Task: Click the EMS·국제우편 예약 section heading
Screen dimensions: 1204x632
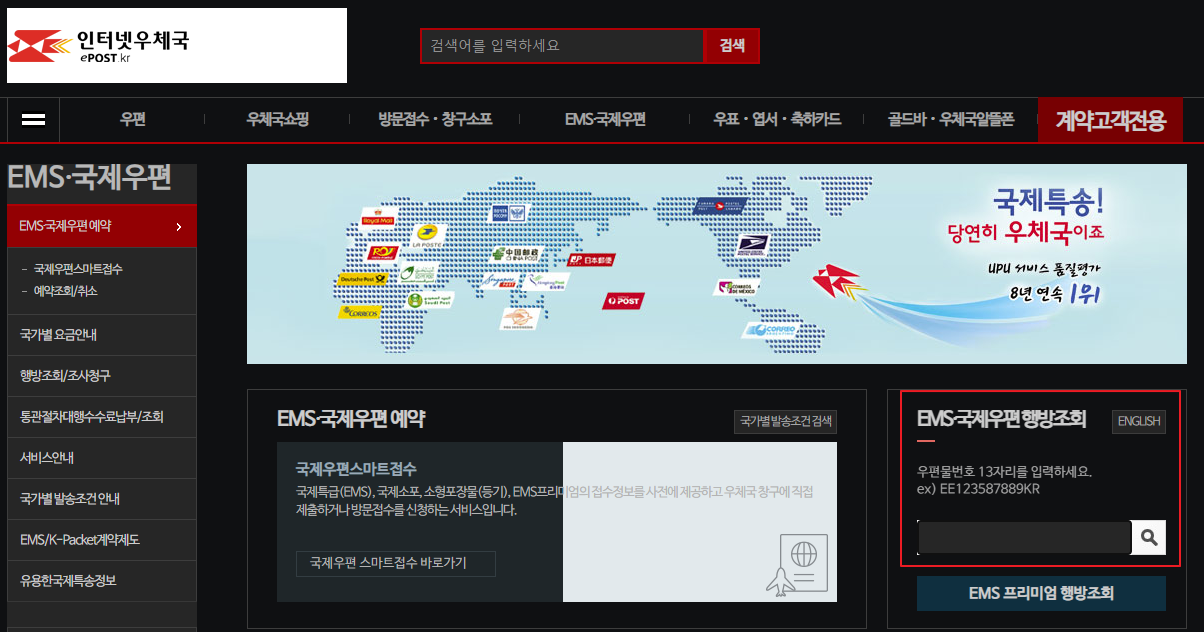Action: (x=351, y=419)
